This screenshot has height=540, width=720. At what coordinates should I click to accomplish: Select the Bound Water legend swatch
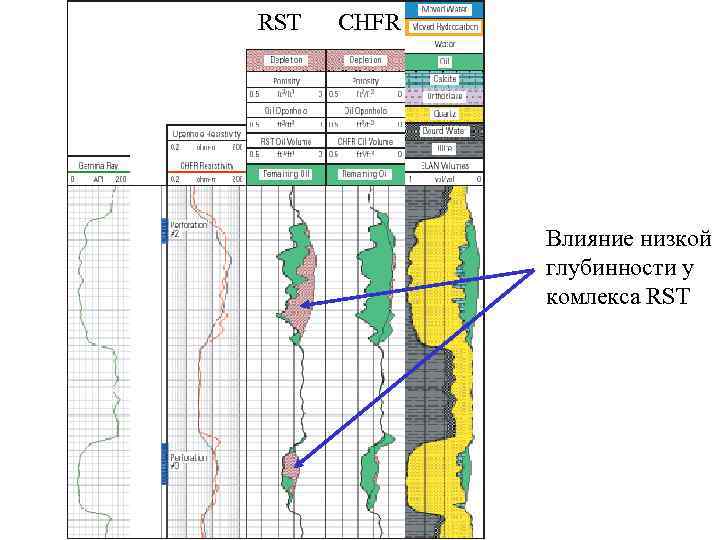[x=444, y=131]
